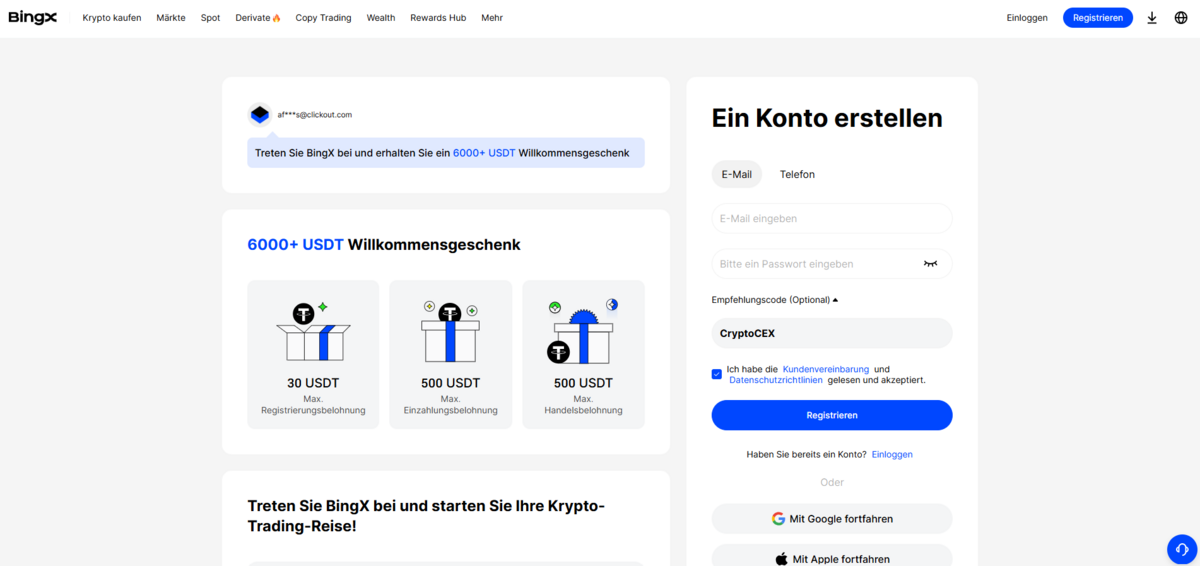The width and height of the screenshot is (1200, 566).
Task: Click the download app icon
Action: tap(1152, 18)
